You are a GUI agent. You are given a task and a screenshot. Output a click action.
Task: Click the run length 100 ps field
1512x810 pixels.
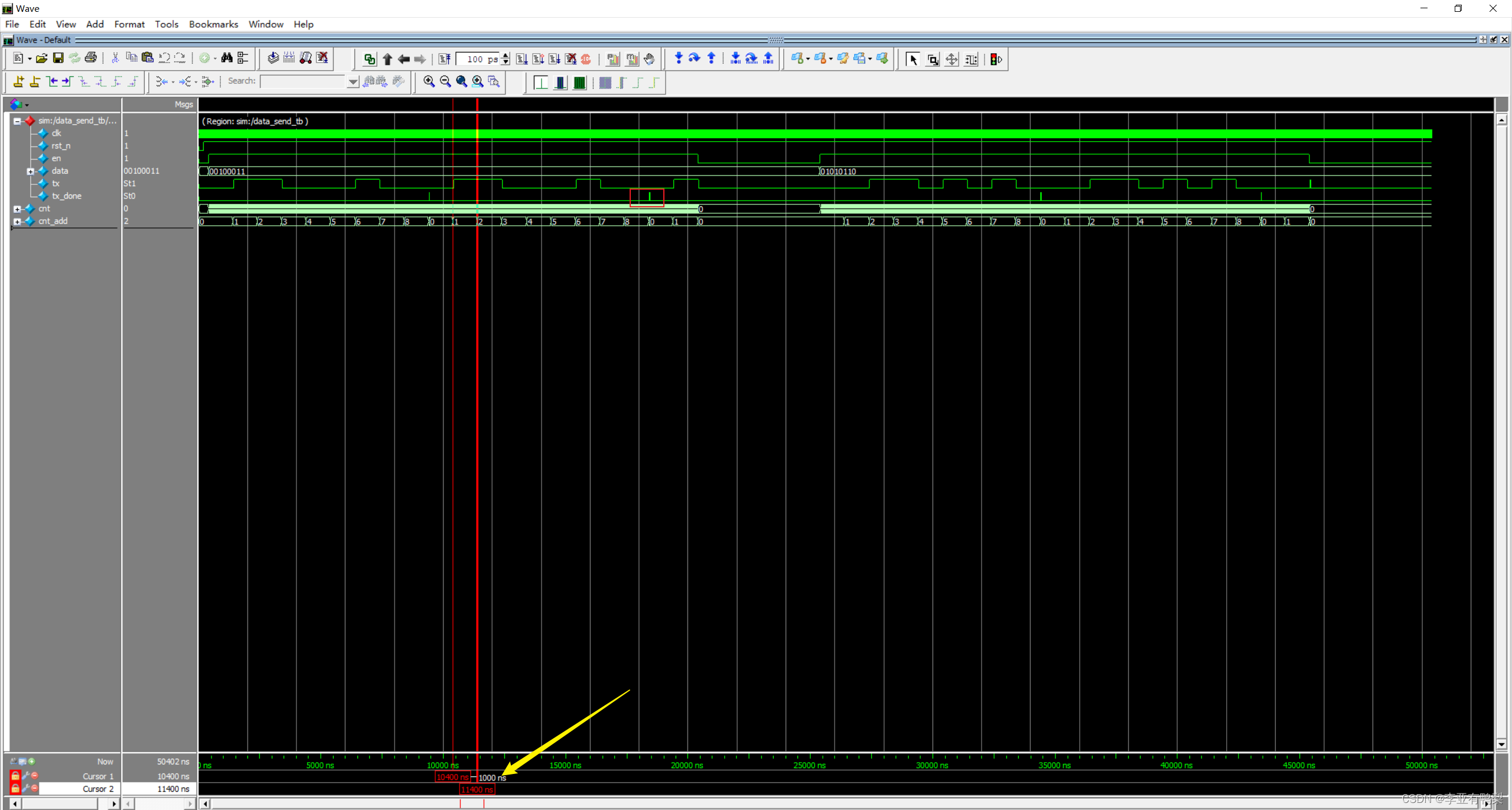[x=478, y=59]
